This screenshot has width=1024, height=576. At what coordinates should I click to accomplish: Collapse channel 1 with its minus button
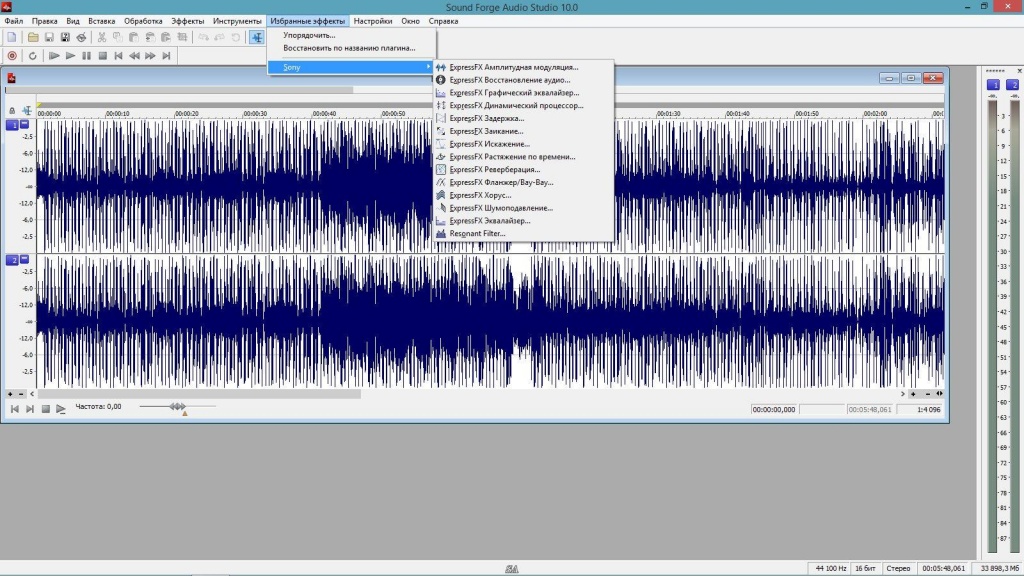(25, 123)
